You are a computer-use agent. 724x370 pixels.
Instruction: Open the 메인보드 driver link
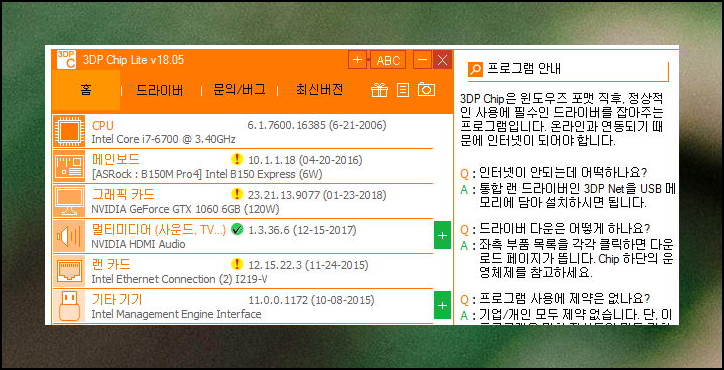115,160
